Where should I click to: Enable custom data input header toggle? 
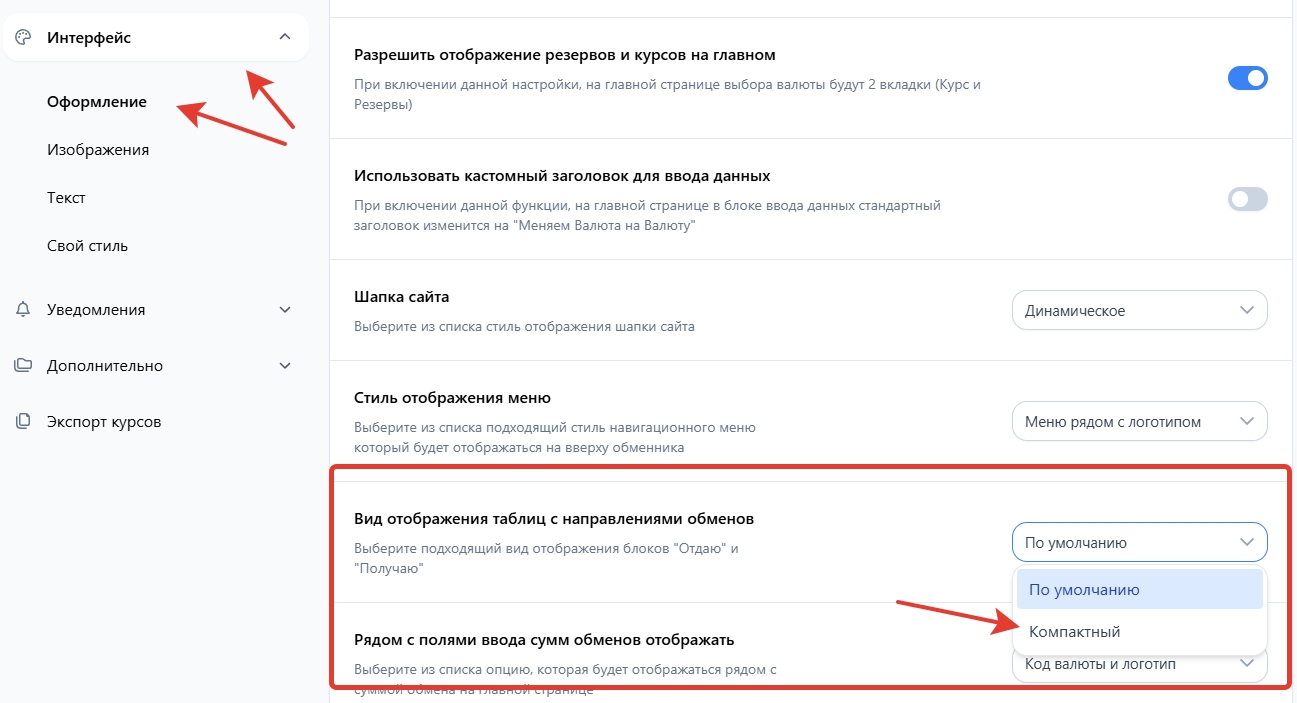(1247, 199)
